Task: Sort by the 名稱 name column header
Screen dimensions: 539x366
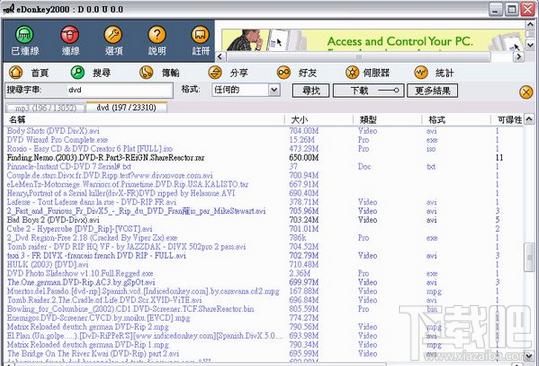Action: pyautogui.click(x=144, y=120)
